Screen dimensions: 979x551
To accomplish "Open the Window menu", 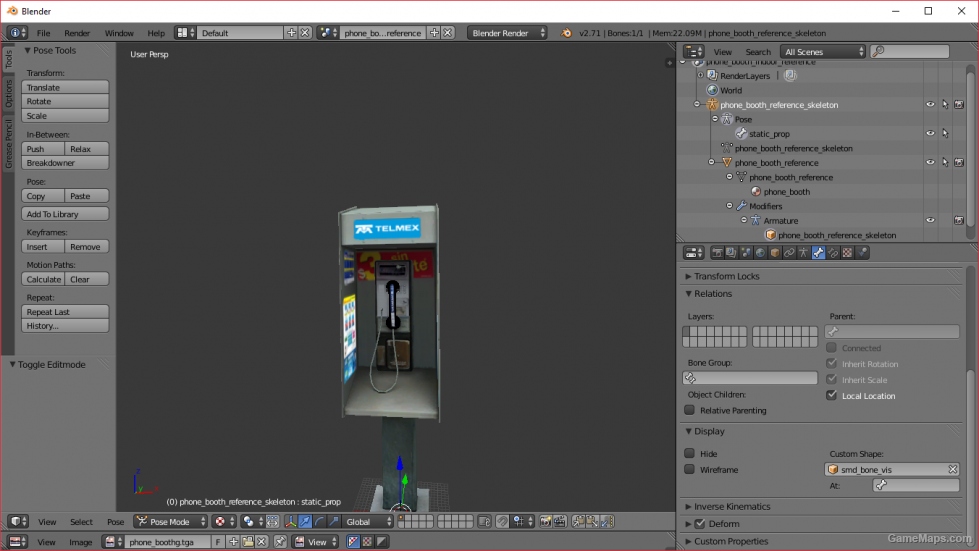I will (x=119, y=33).
